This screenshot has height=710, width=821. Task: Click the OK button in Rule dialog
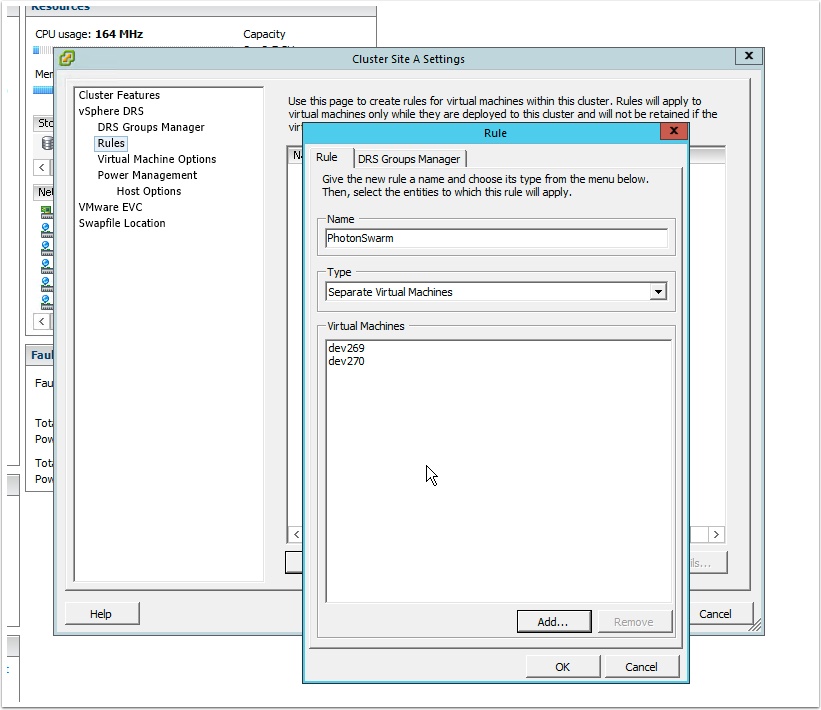coord(562,667)
